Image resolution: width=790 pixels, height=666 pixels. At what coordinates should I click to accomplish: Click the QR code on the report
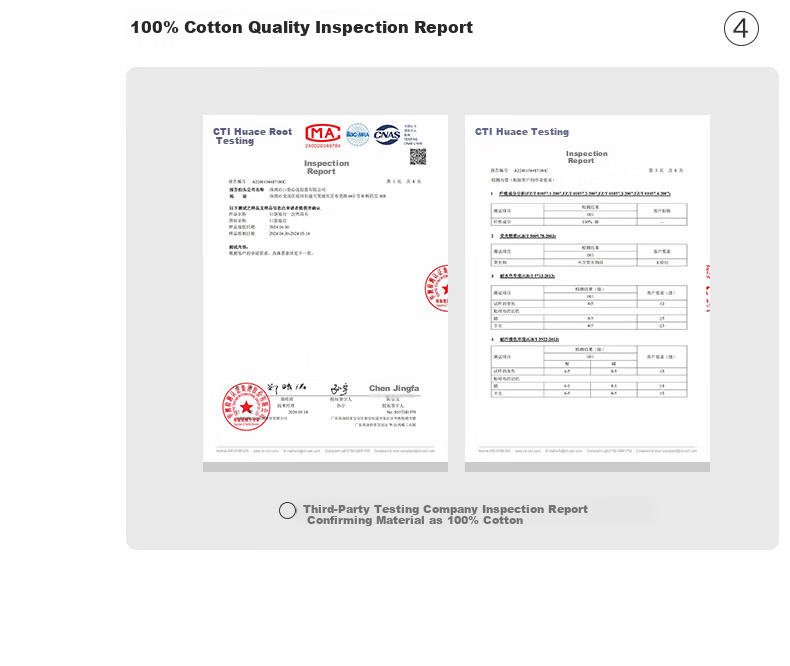(418, 157)
